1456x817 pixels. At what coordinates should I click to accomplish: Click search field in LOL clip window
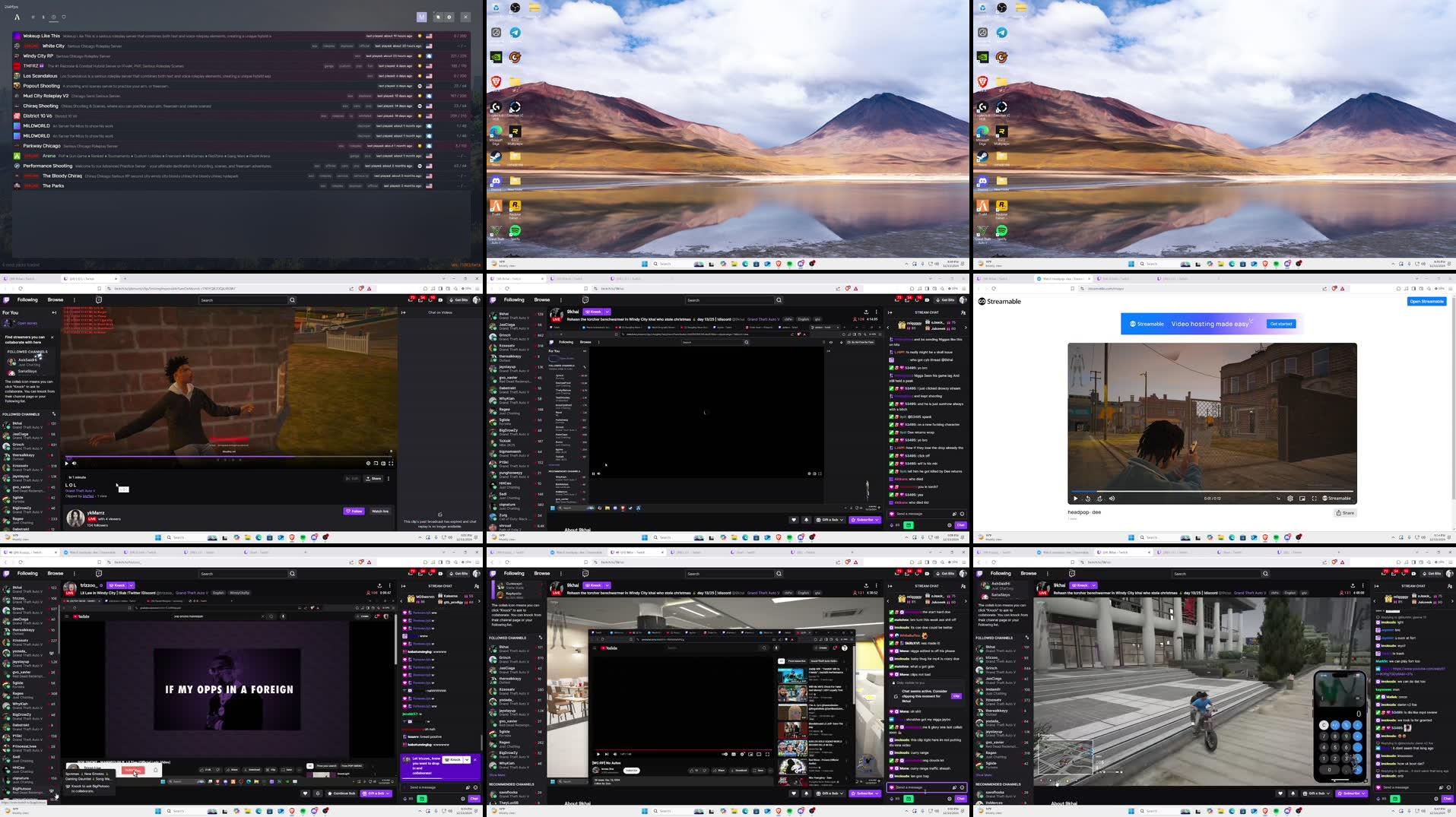pyautogui.click(x=243, y=300)
